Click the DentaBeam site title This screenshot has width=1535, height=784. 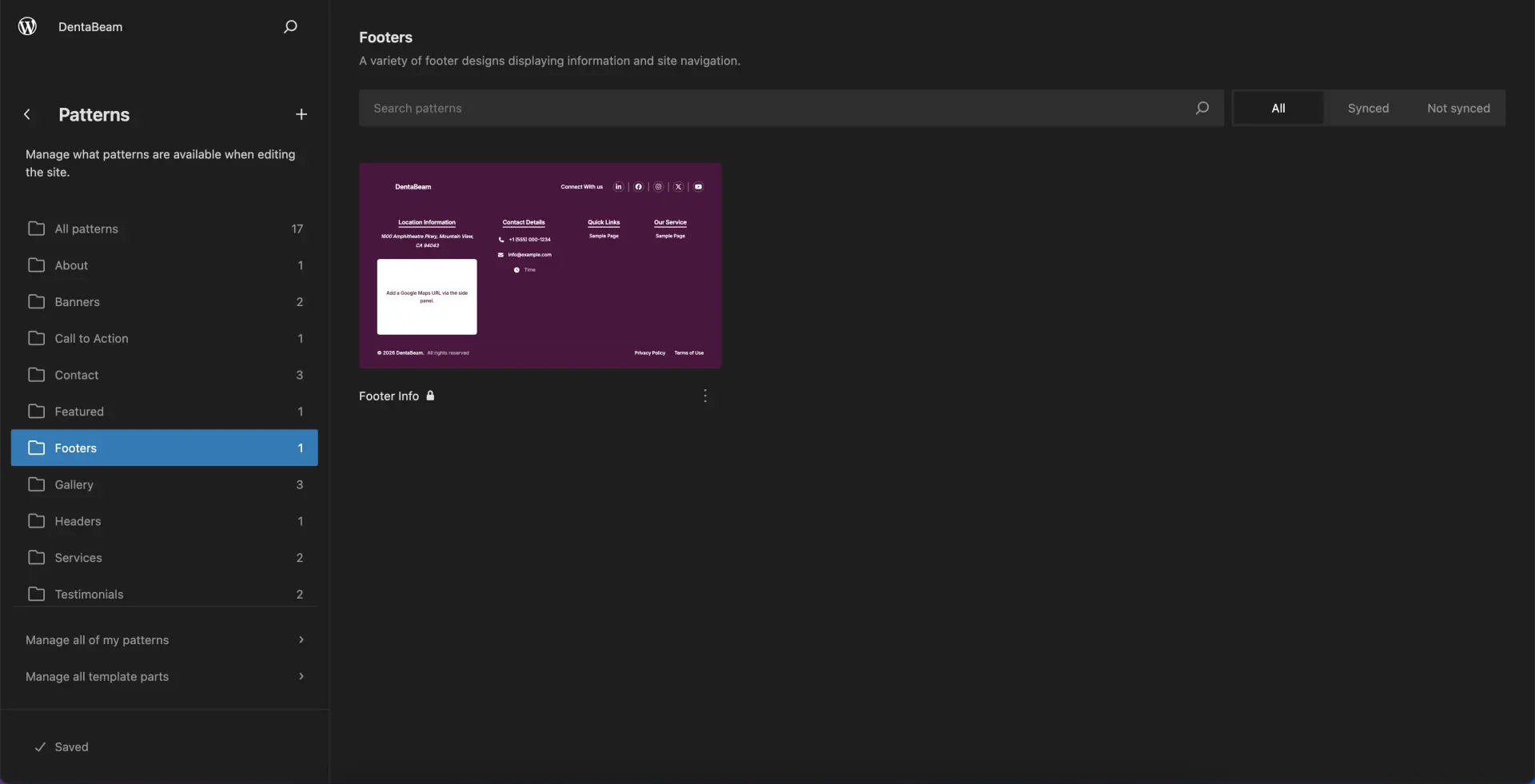coord(90,27)
